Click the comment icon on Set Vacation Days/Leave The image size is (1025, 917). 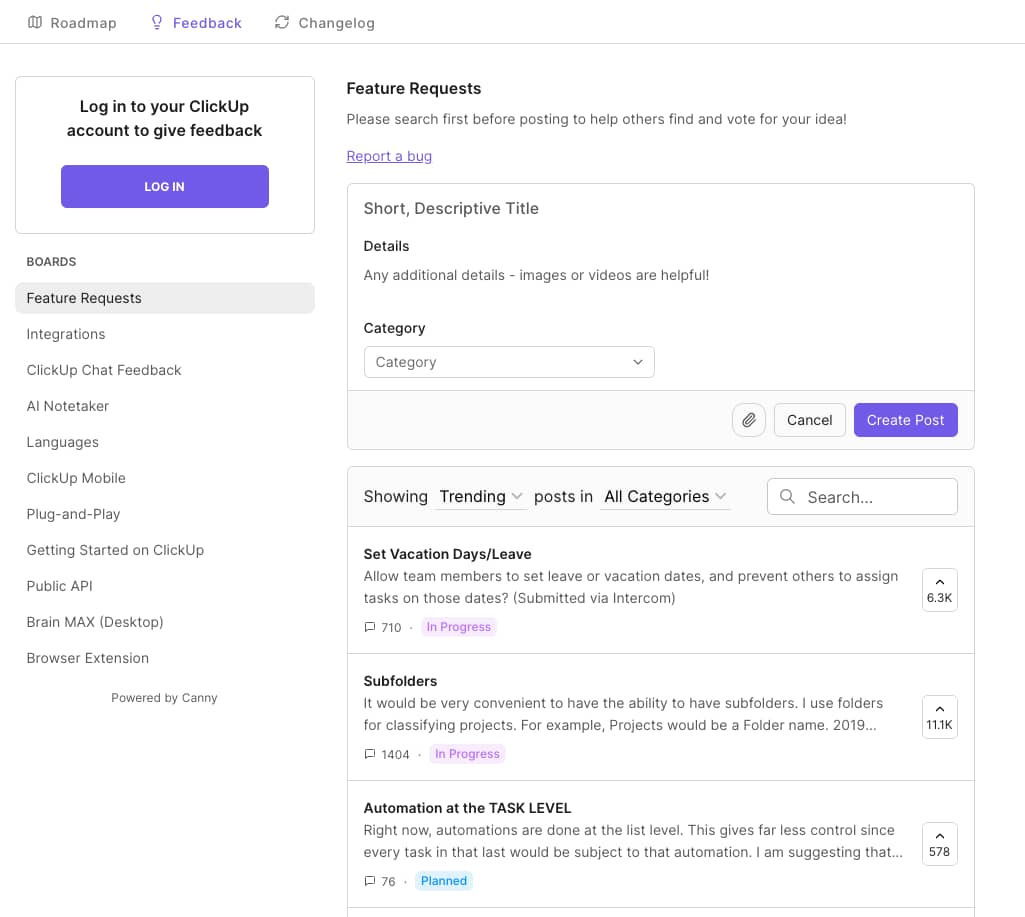tap(370, 627)
